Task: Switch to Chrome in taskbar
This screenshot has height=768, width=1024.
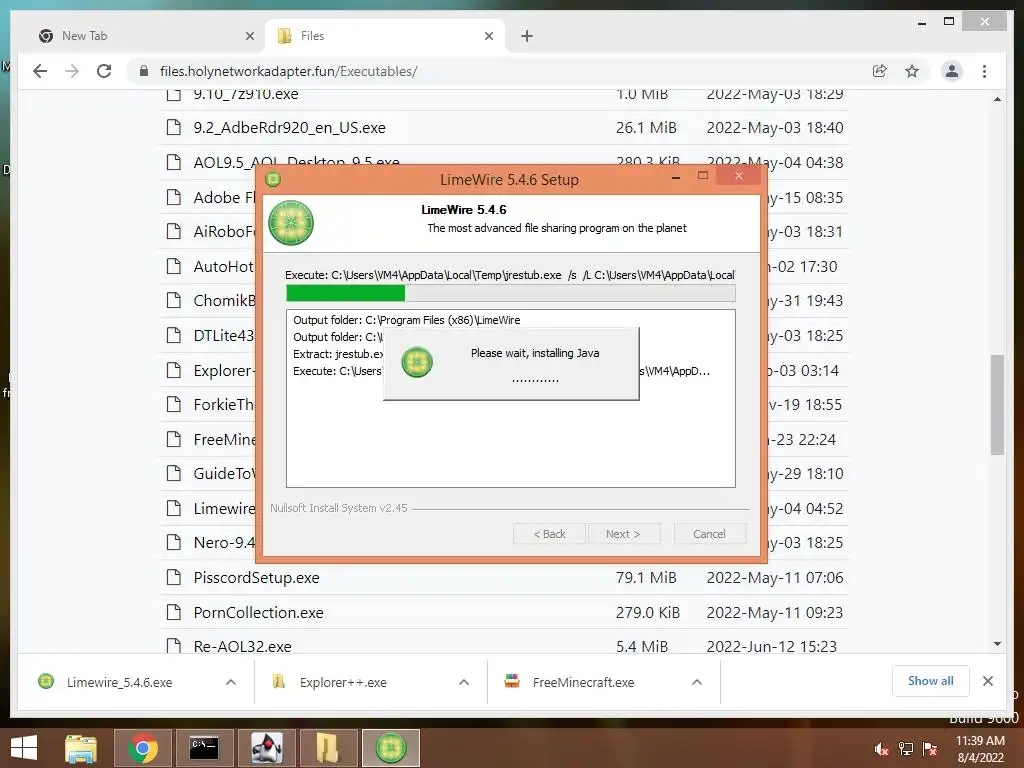Action: pos(142,748)
